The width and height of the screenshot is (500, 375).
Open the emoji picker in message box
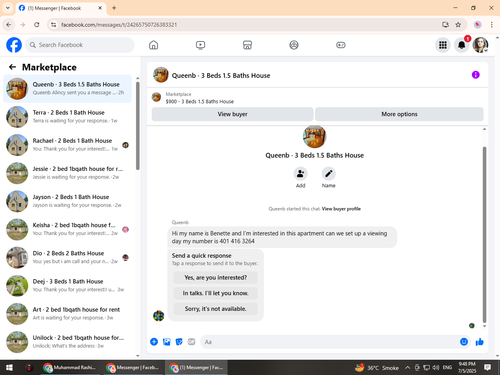coord(464,342)
